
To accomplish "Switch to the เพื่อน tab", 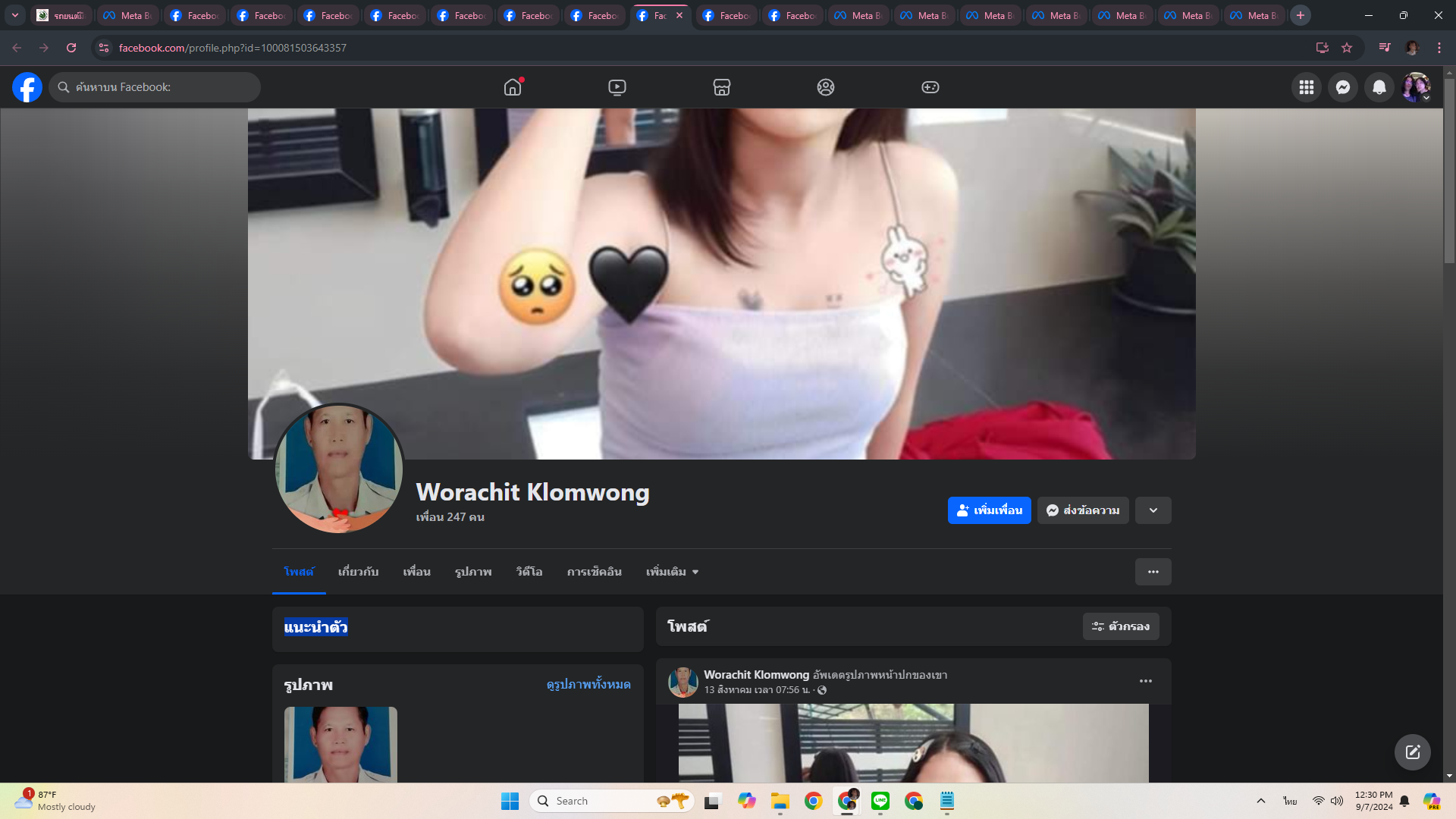I will [416, 572].
